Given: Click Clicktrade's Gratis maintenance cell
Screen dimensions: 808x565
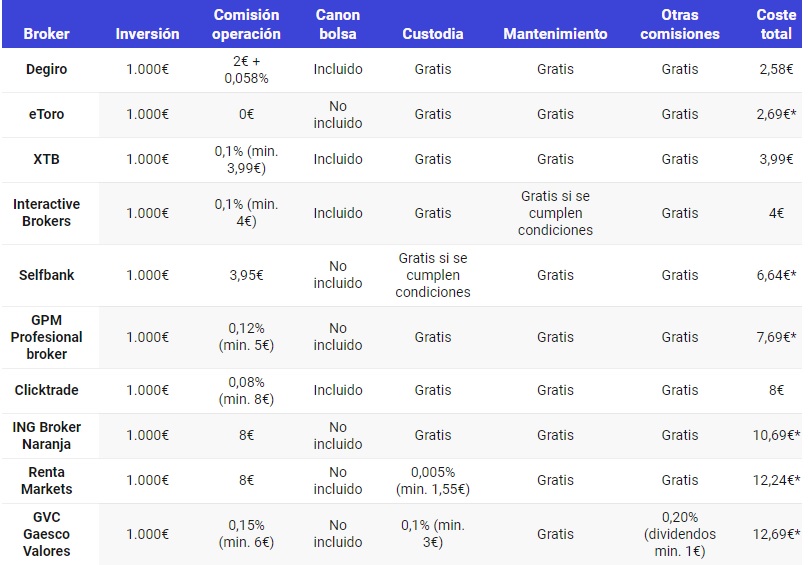Looking at the screenshot, I should tap(556, 390).
